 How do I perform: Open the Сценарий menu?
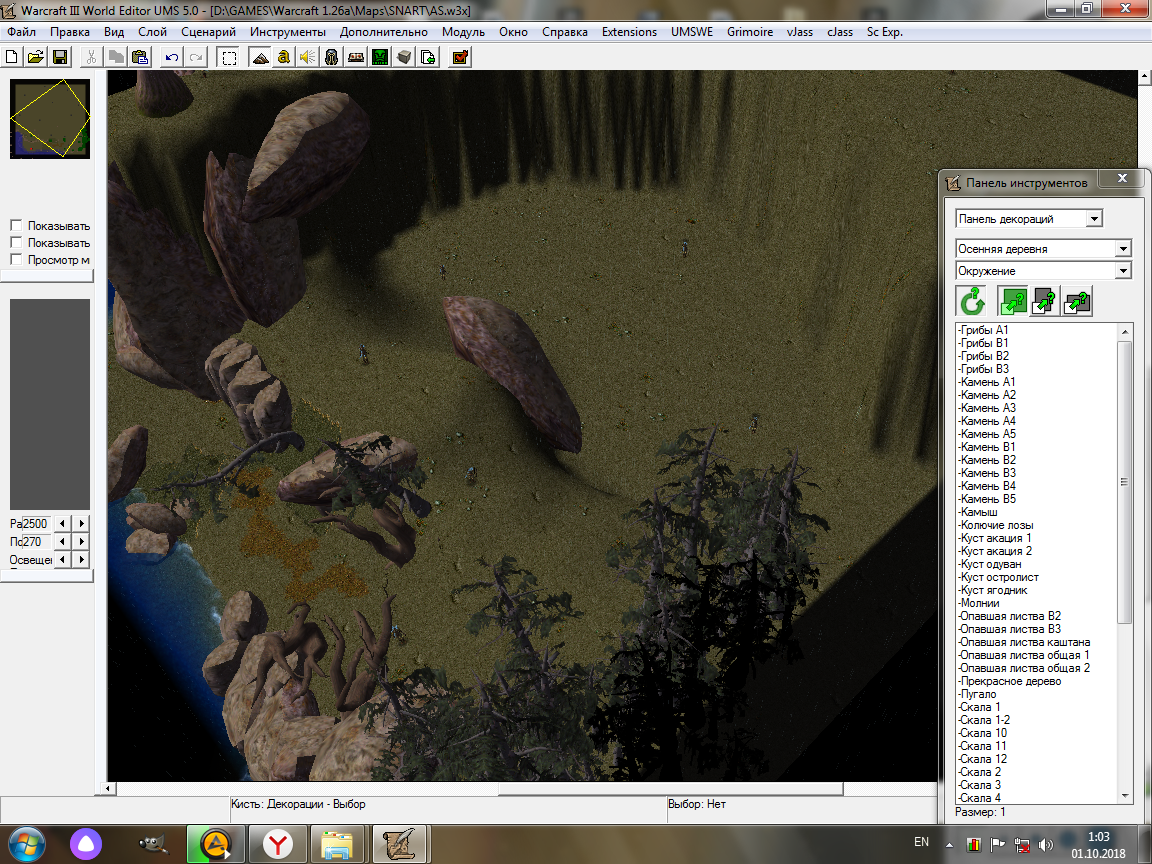click(x=208, y=32)
